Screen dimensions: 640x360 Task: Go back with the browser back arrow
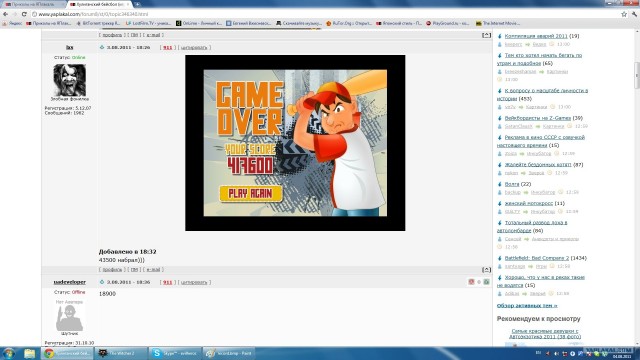click(x=5, y=14)
